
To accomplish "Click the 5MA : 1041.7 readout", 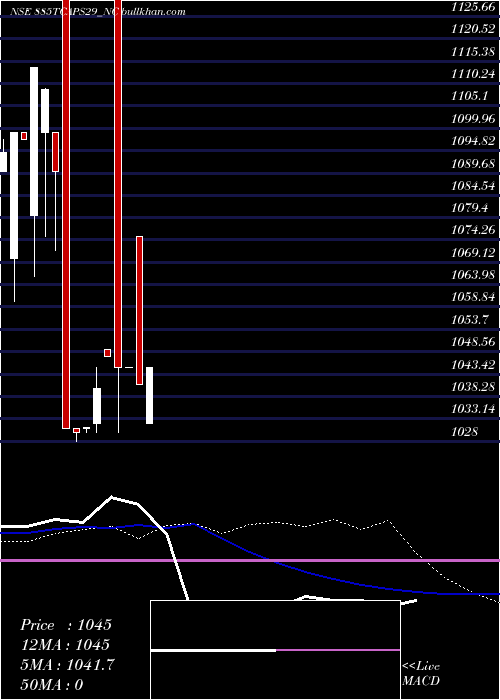I will (67, 665).
